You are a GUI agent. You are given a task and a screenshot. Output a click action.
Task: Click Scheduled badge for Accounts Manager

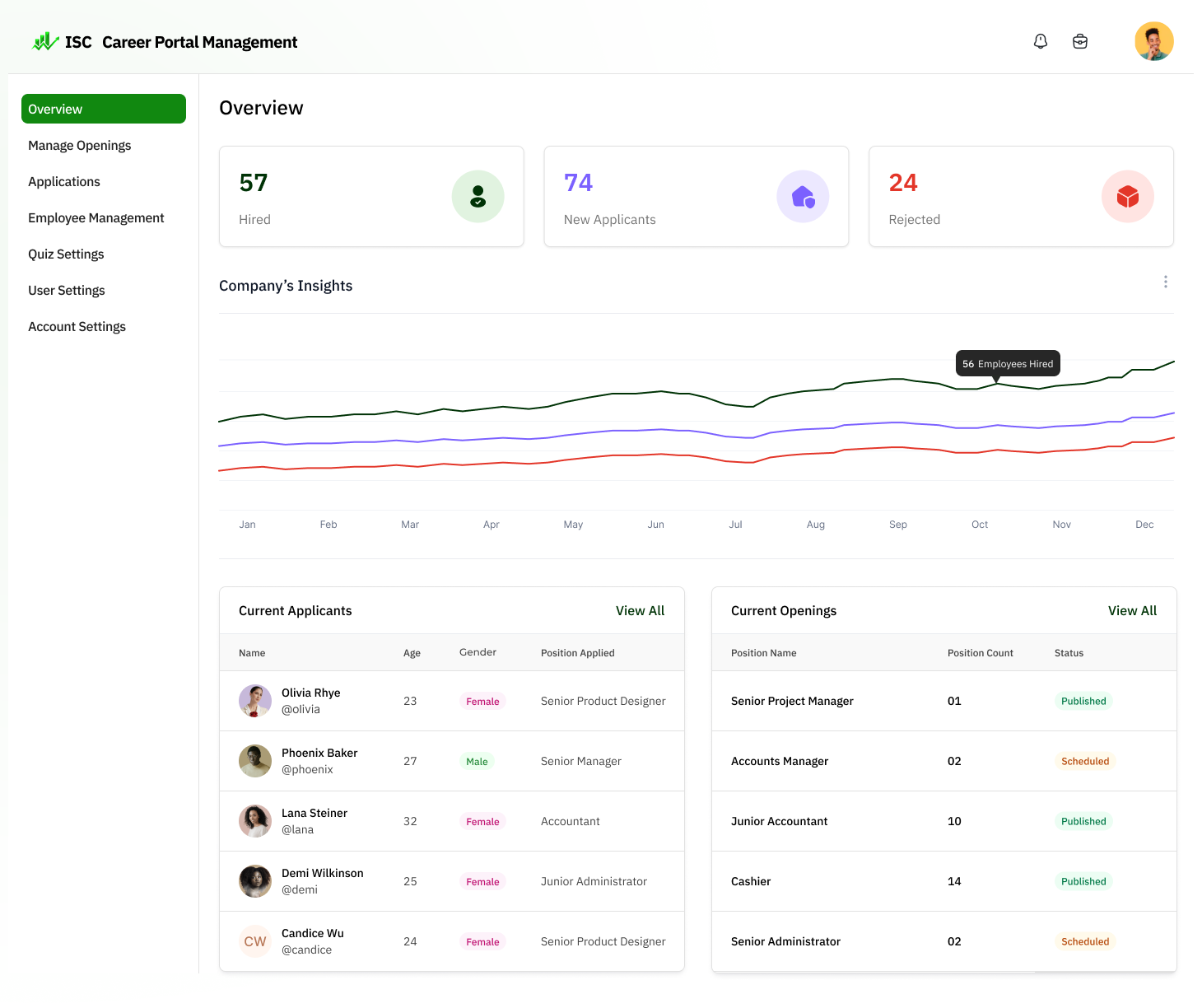click(x=1084, y=762)
